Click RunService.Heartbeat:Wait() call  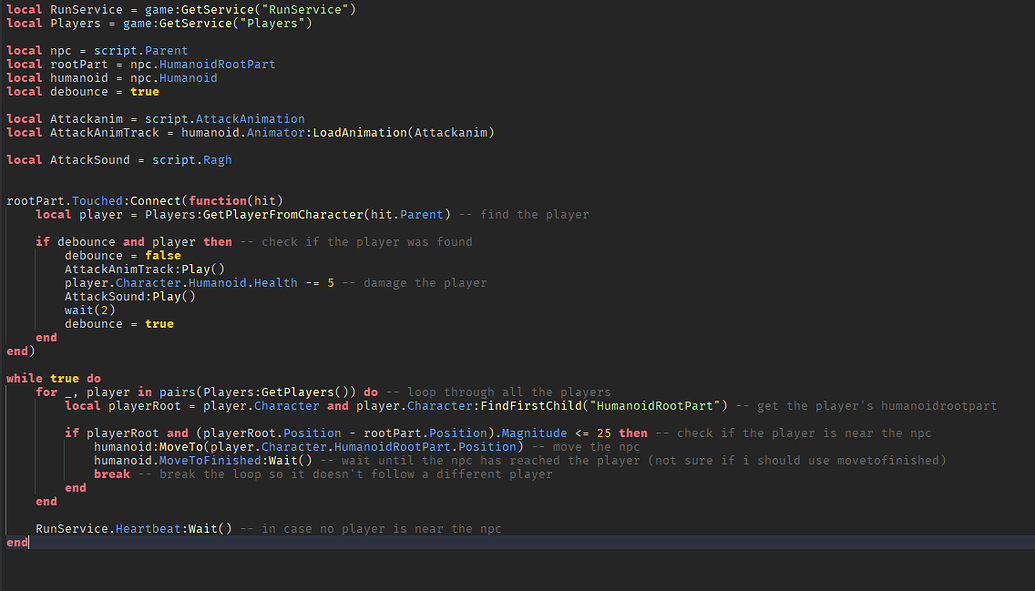134,529
